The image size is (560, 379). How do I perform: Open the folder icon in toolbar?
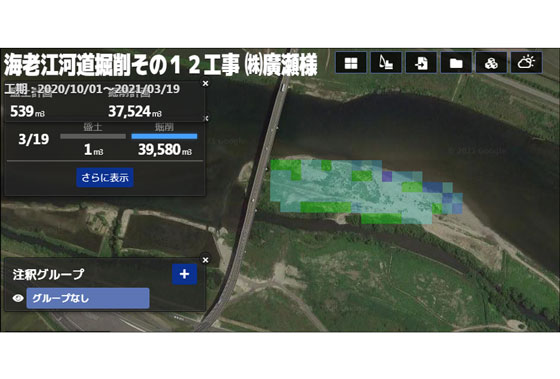pos(456,63)
